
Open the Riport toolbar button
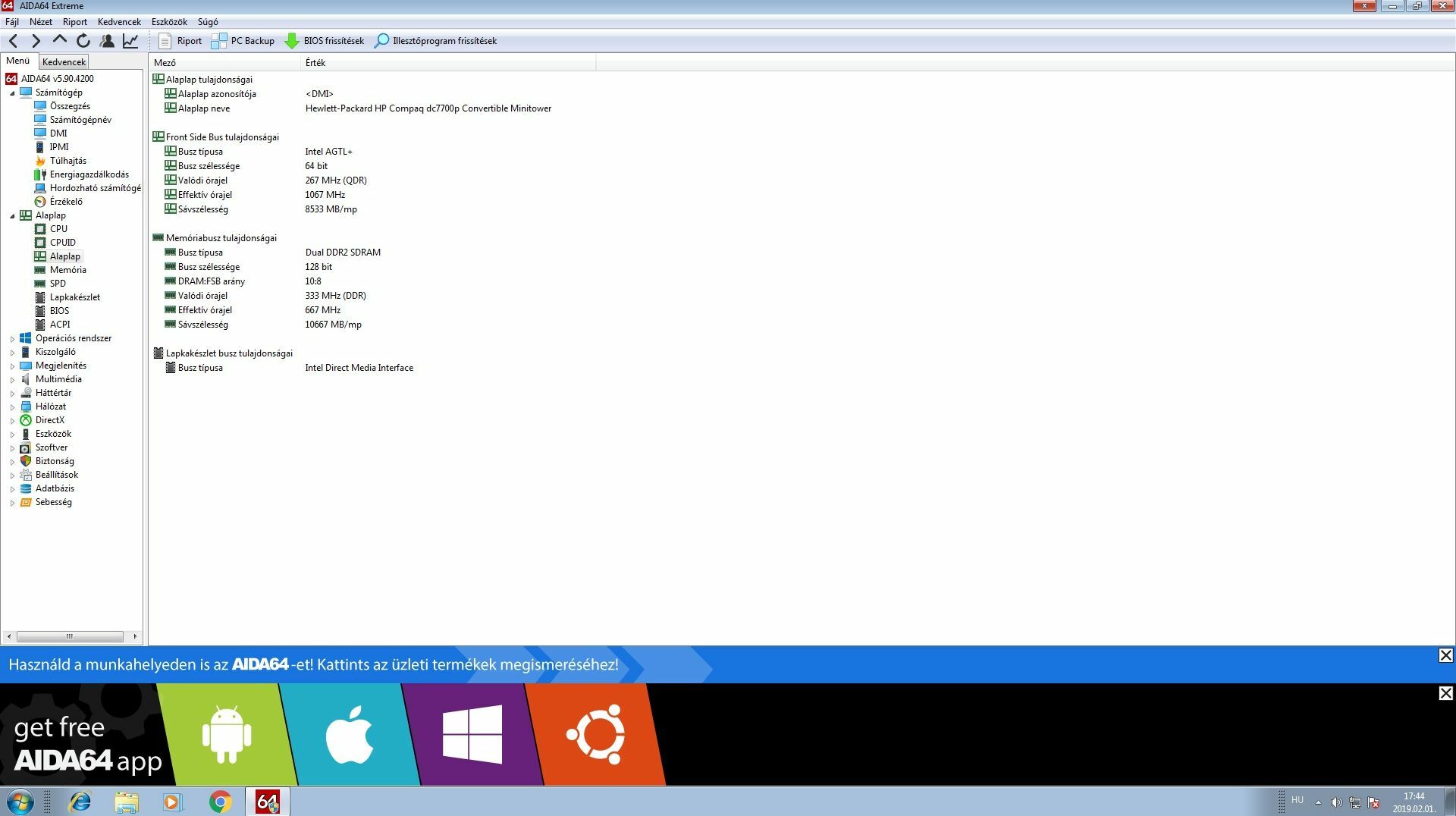click(x=180, y=41)
